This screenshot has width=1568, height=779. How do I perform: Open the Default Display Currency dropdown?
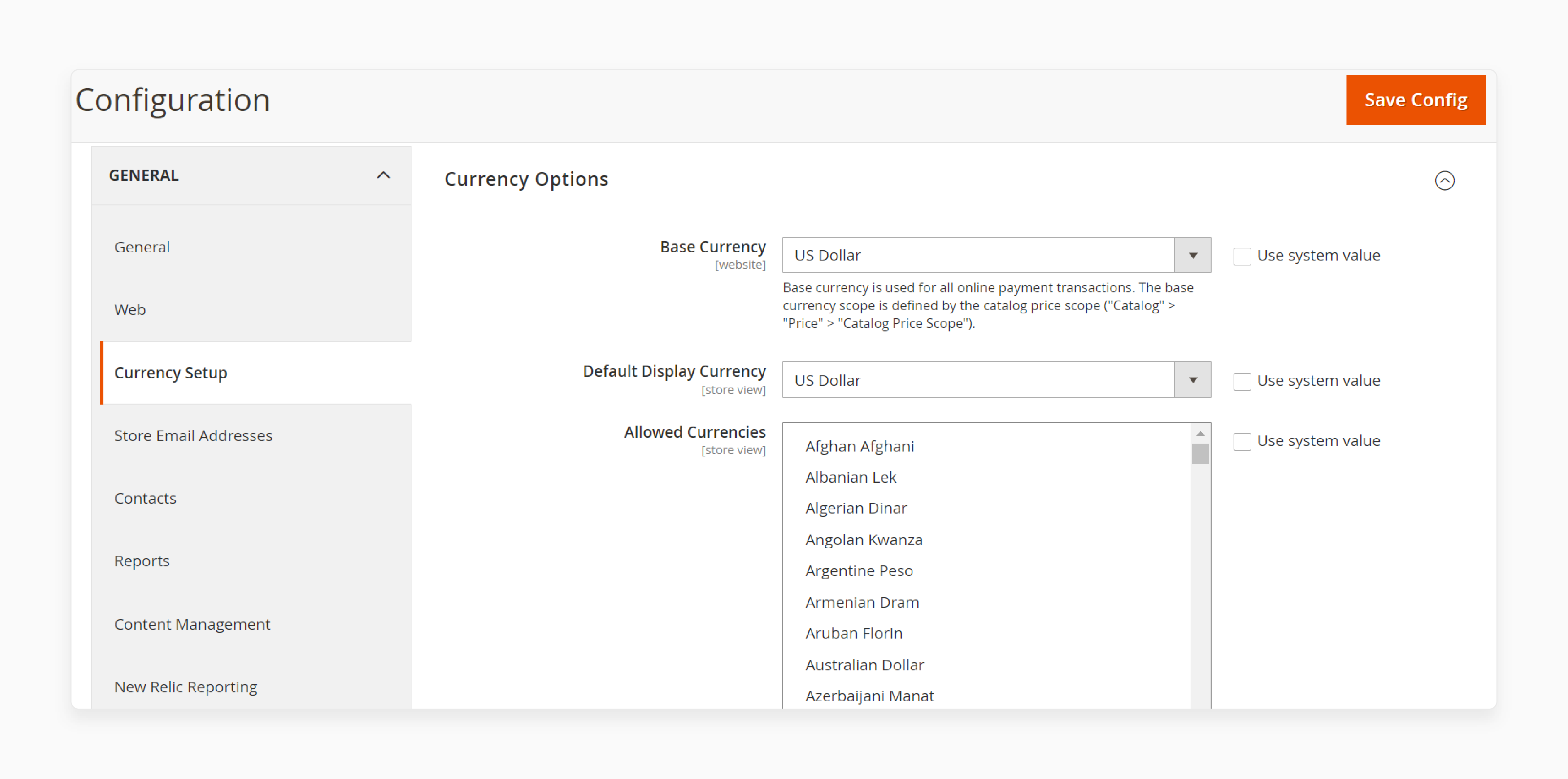(996, 380)
